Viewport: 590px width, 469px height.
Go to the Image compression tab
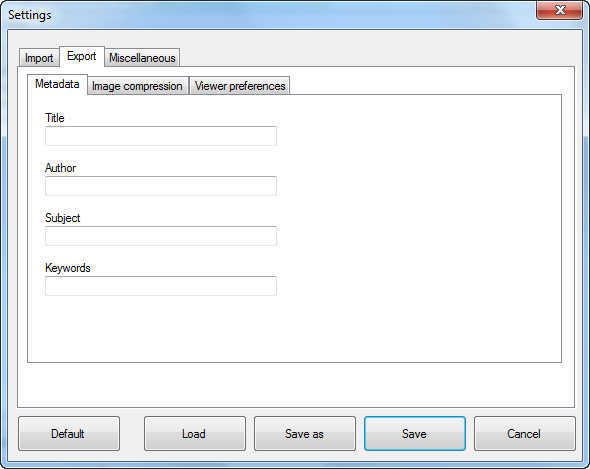click(137, 86)
